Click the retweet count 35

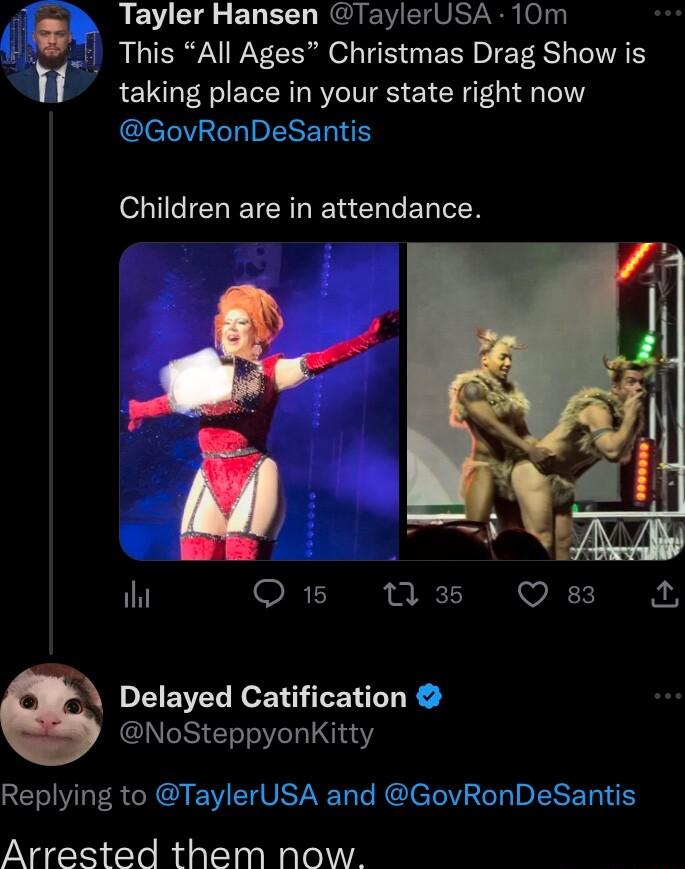pyautogui.click(x=434, y=595)
